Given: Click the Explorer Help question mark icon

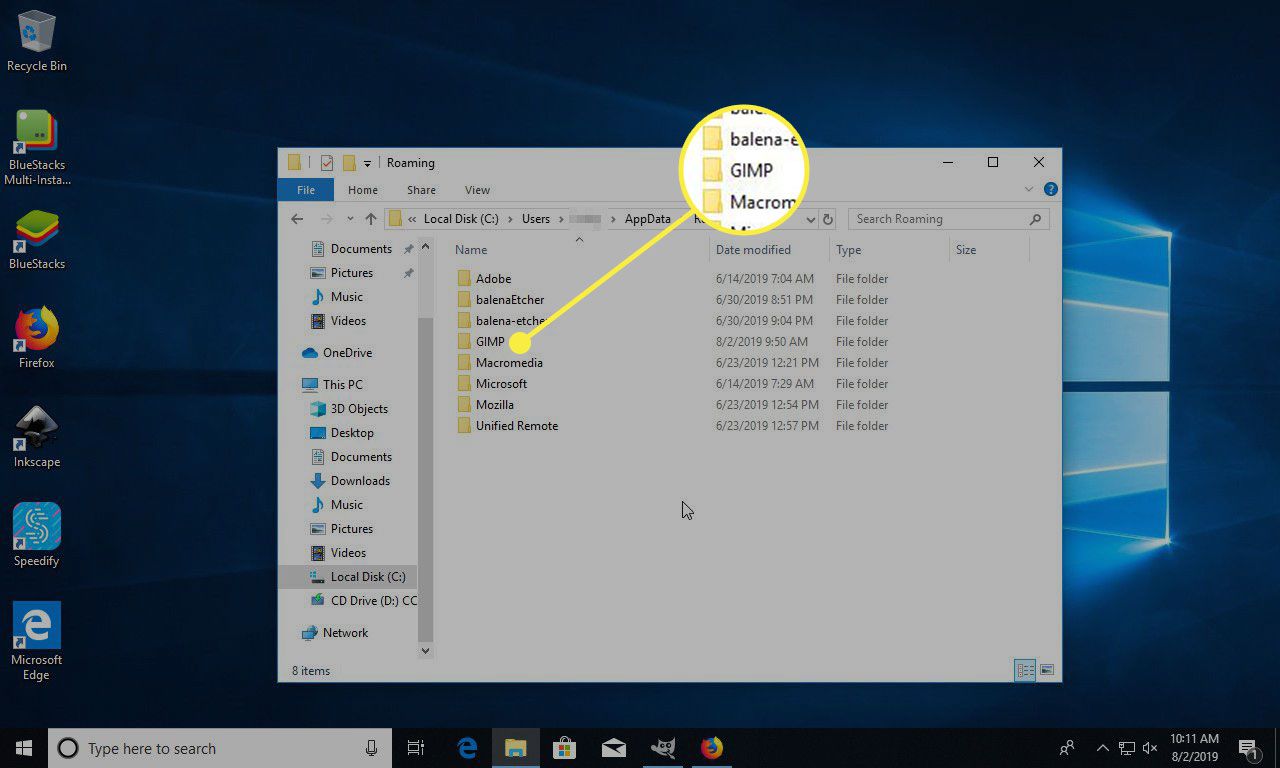Looking at the screenshot, I should point(1050,189).
